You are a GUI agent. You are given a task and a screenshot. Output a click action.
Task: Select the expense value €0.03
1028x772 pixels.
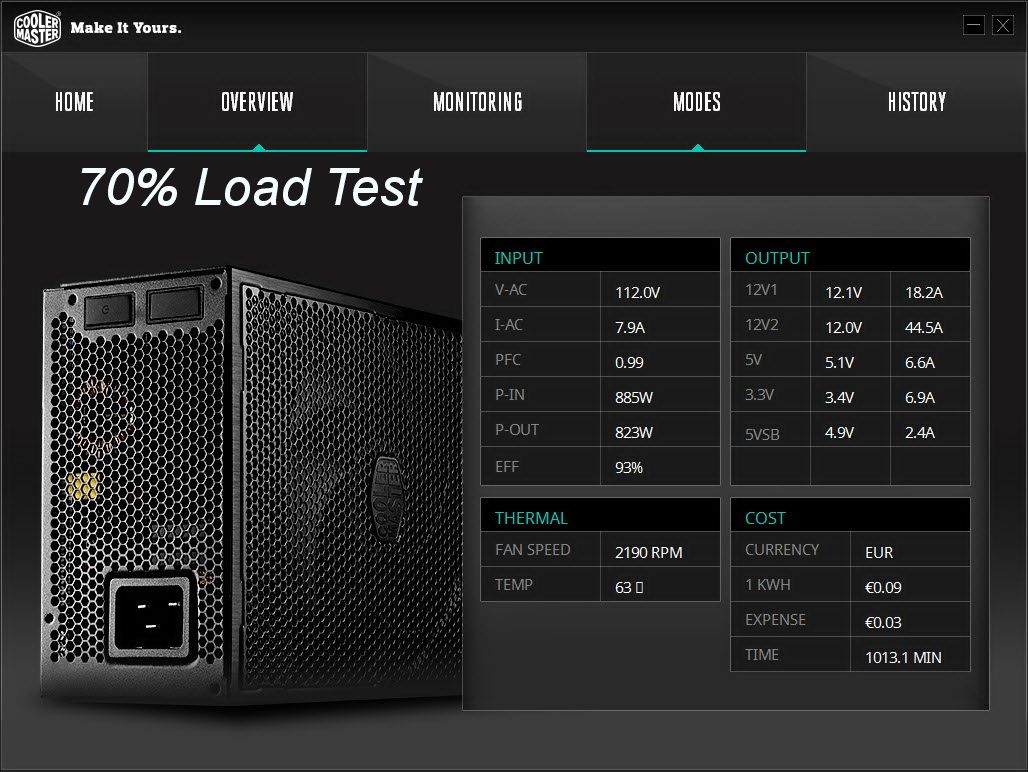882,623
